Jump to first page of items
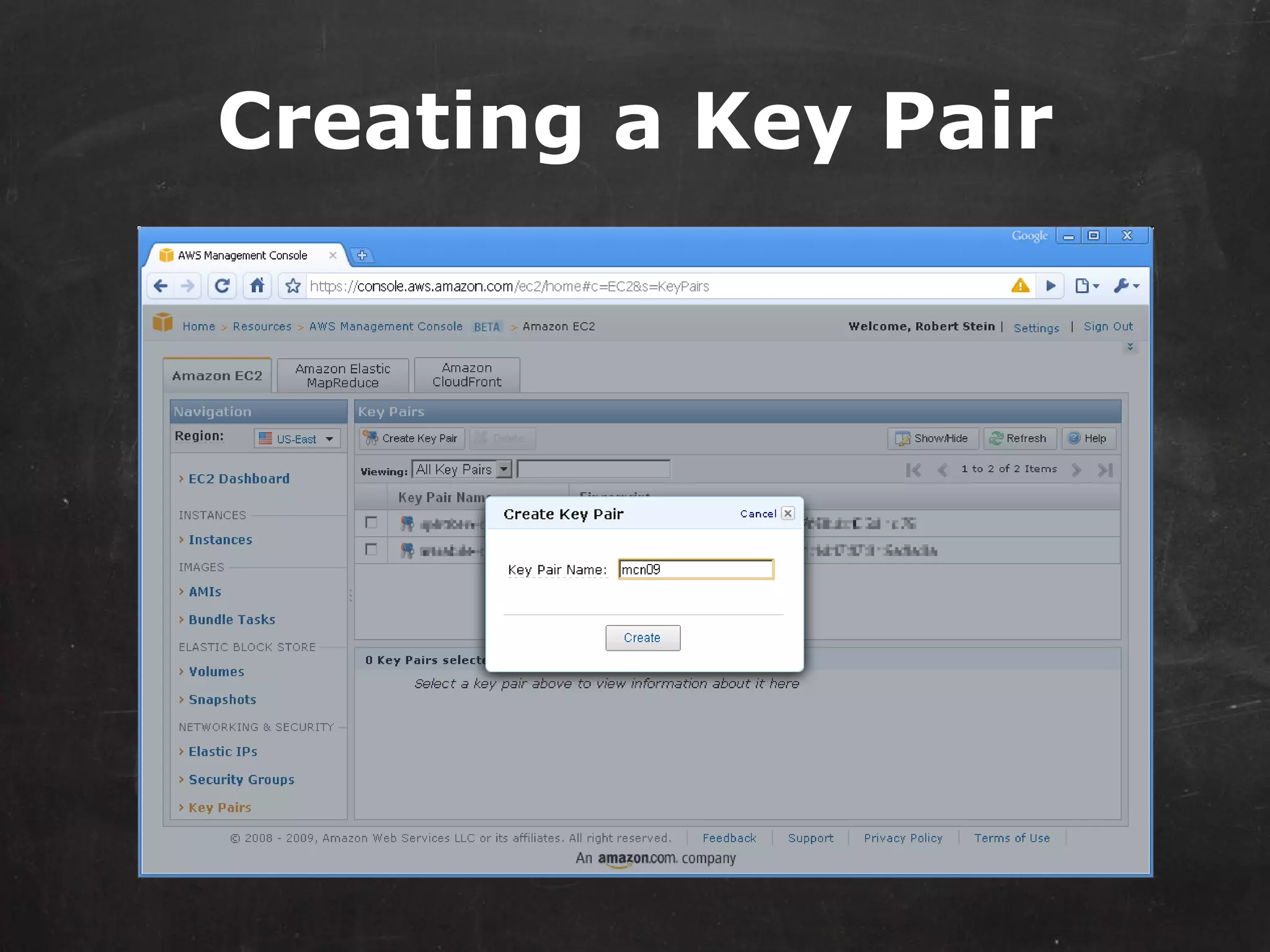The image size is (1270, 952). click(x=913, y=470)
